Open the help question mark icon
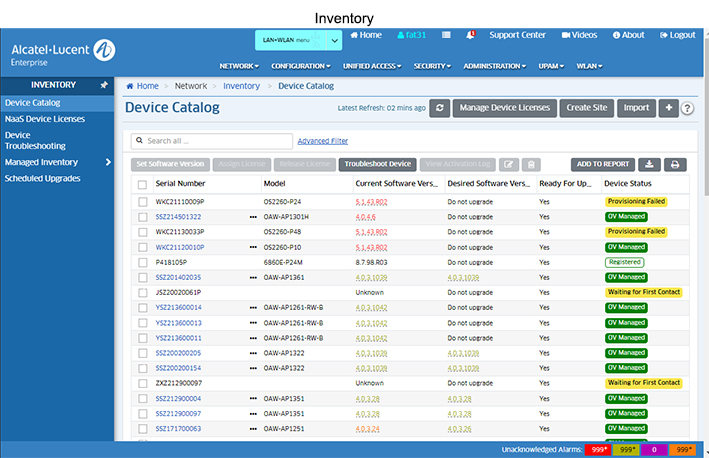This screenshot has height=458, width=709. point(688,109)
